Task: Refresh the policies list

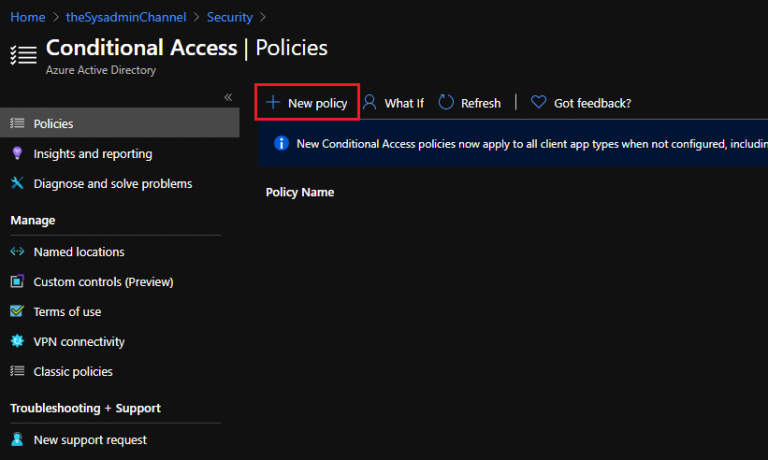Action: tap(470, 103)
